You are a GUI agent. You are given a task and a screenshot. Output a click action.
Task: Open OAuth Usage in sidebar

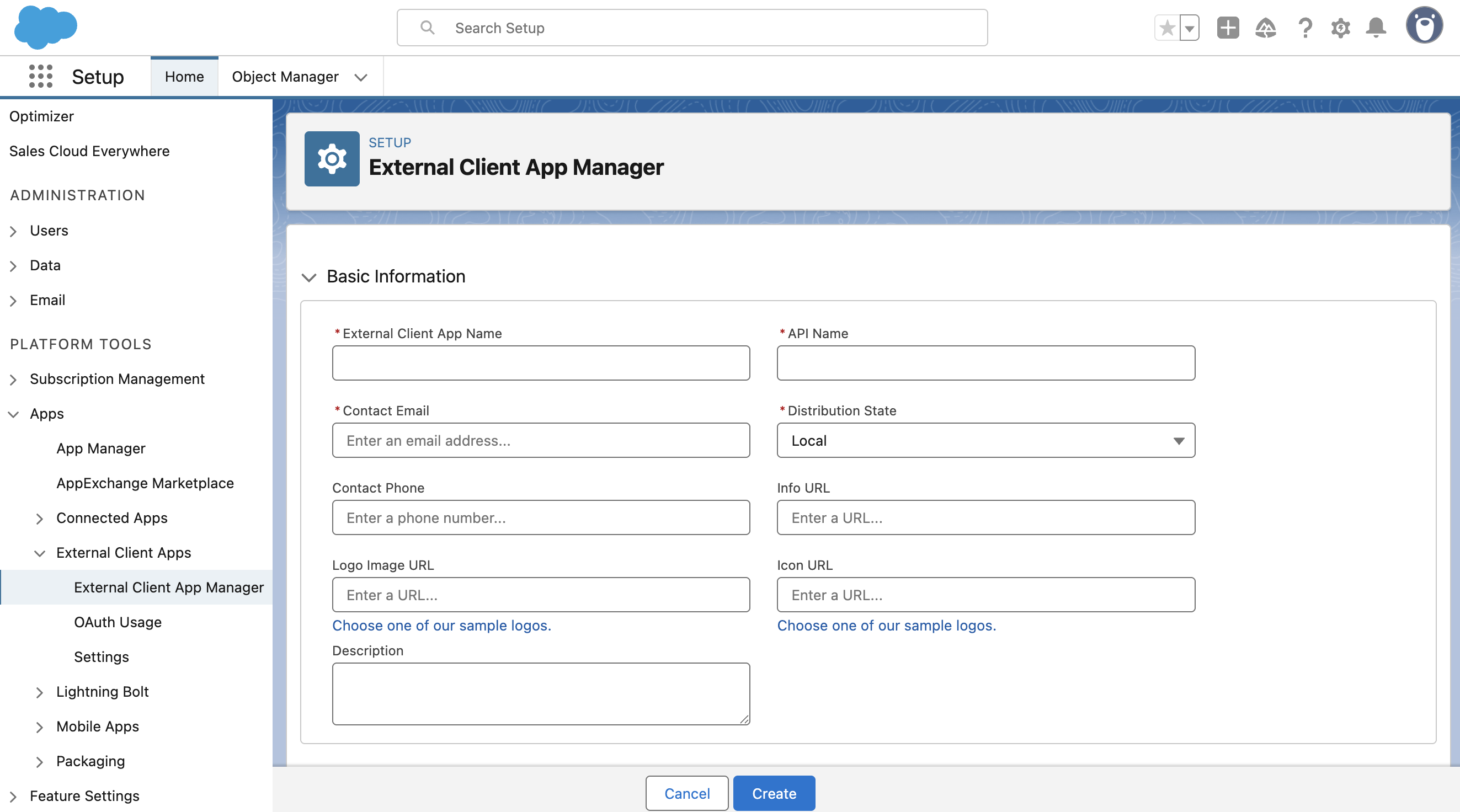[118, 622]
